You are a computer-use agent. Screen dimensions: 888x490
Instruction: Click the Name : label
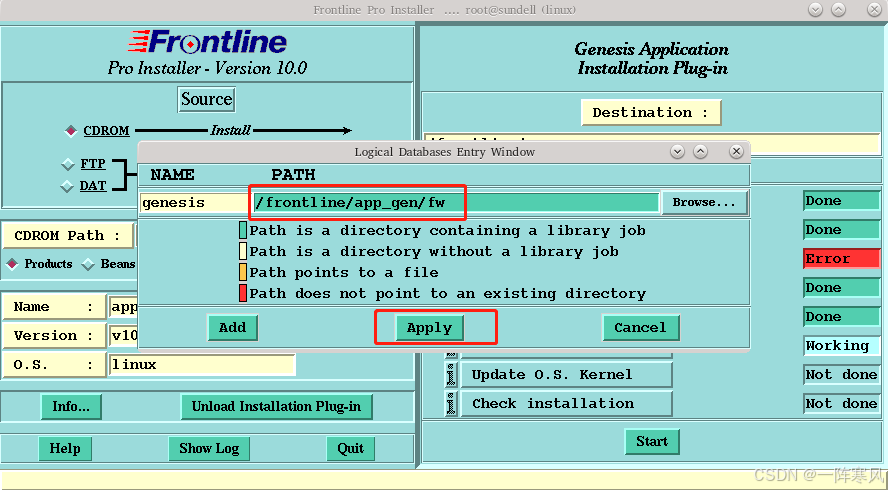click(x=54, y=307)
